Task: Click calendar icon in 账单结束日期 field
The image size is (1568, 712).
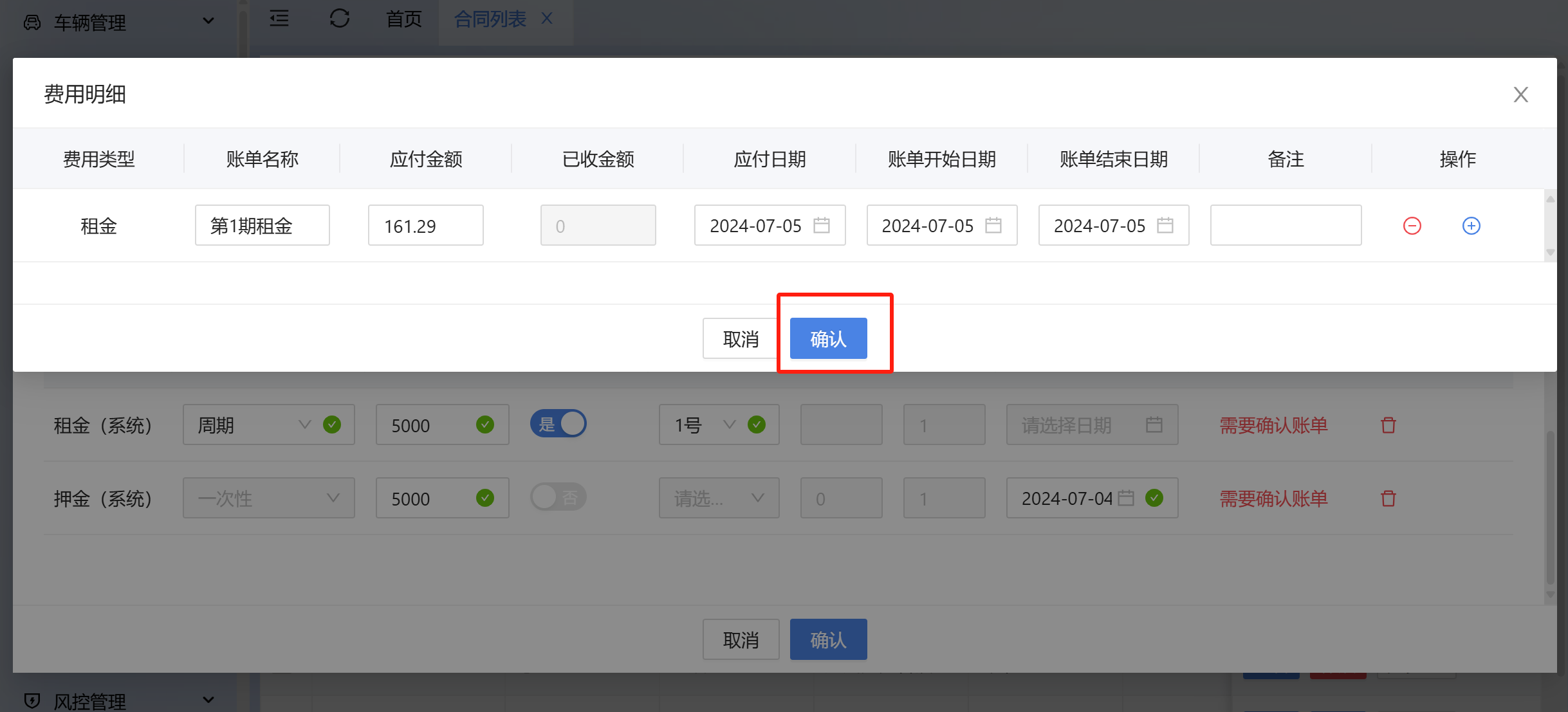Action: click(1165, 225)
